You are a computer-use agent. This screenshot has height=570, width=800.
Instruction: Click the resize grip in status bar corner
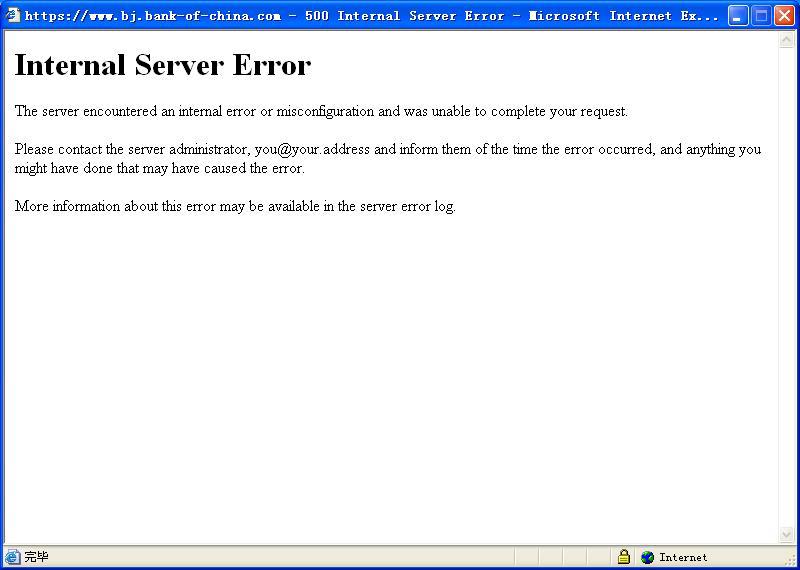(792, 561)
